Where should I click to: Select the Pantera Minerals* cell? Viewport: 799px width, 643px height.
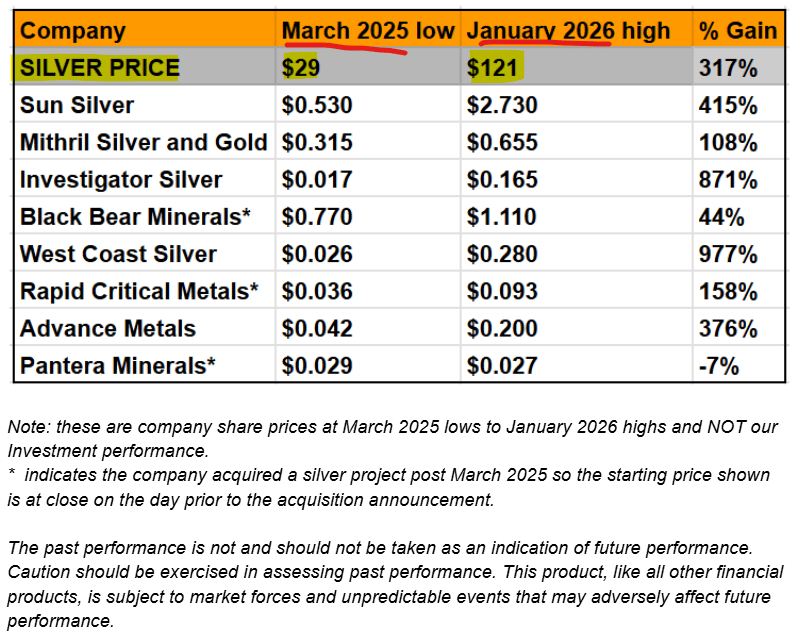(x=118, y=366)
